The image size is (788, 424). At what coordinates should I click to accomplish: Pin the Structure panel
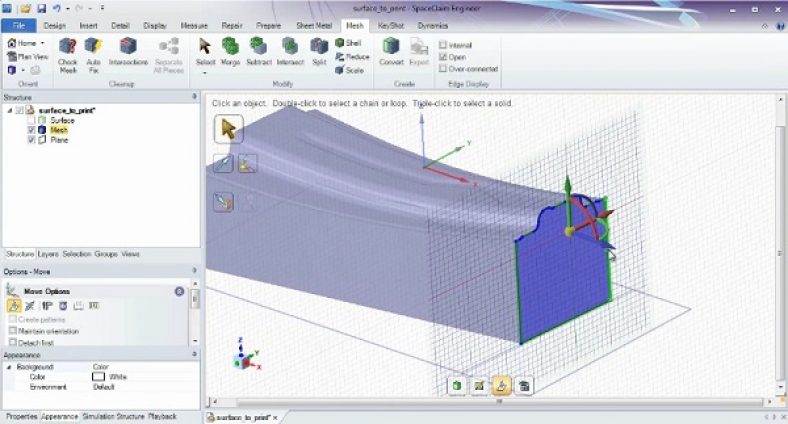pyautogui.click(x=194, y=96)
